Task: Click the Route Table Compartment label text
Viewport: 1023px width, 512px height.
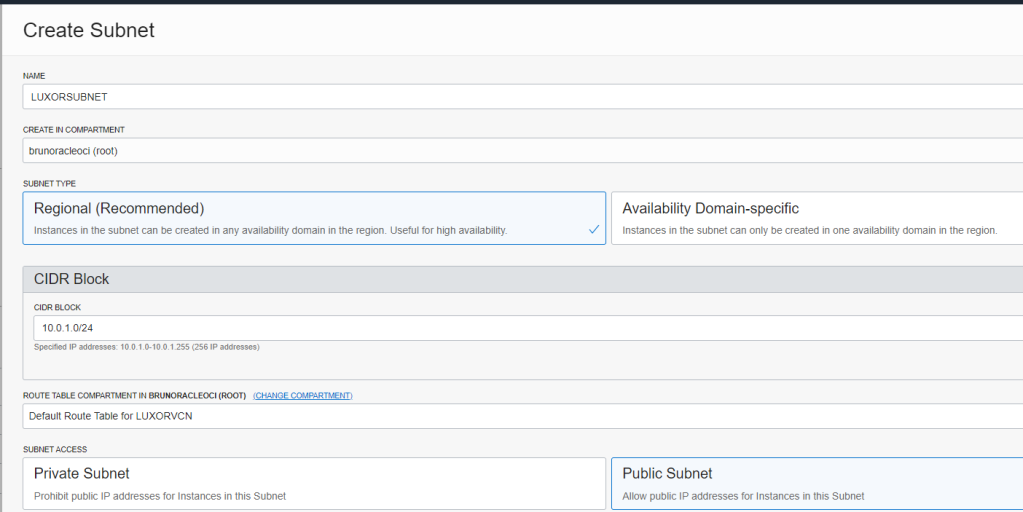Action: click(x=134, y=396)
